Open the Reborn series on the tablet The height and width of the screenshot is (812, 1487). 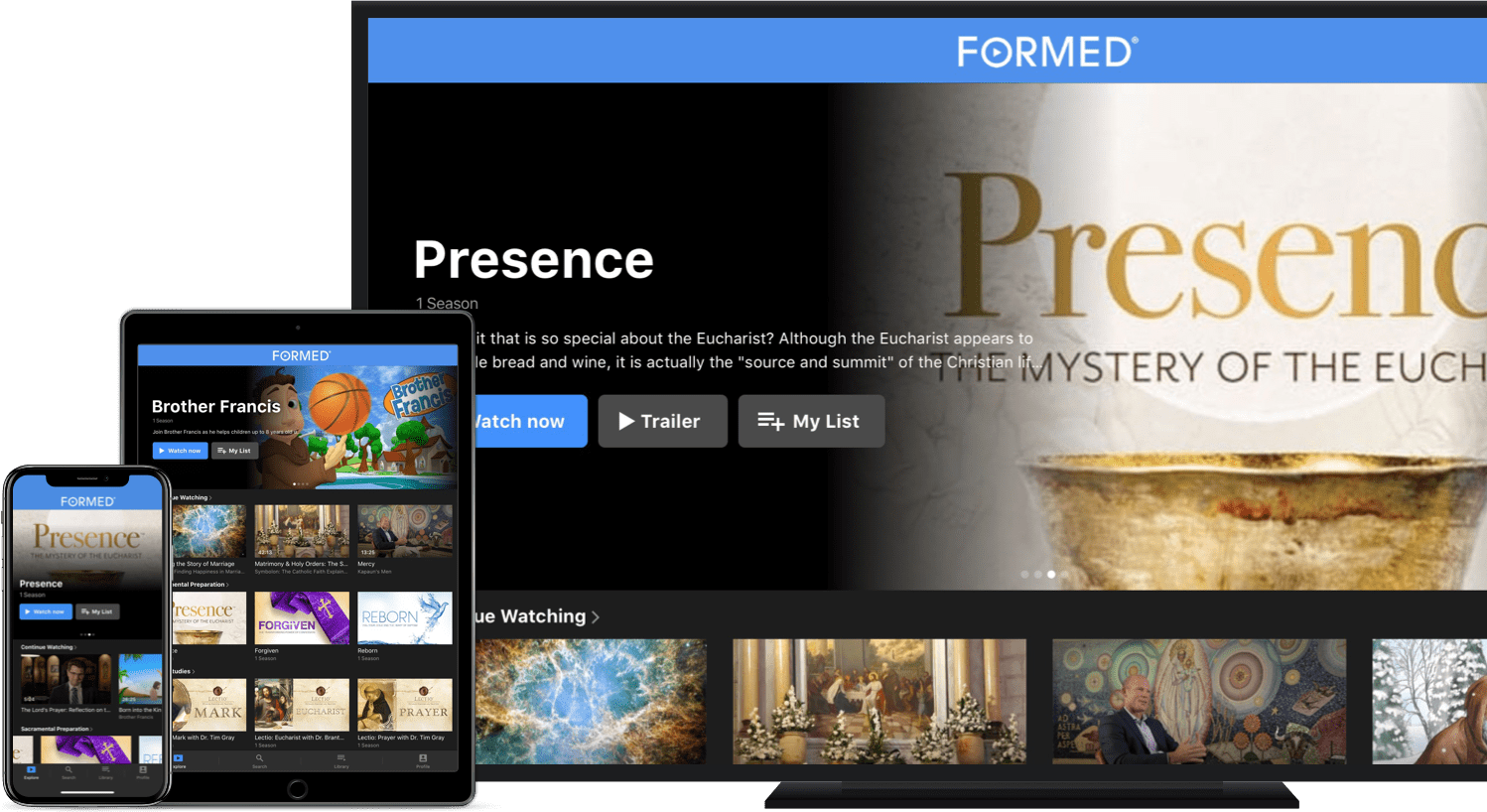pyautogui.click(x=405, y=617)
